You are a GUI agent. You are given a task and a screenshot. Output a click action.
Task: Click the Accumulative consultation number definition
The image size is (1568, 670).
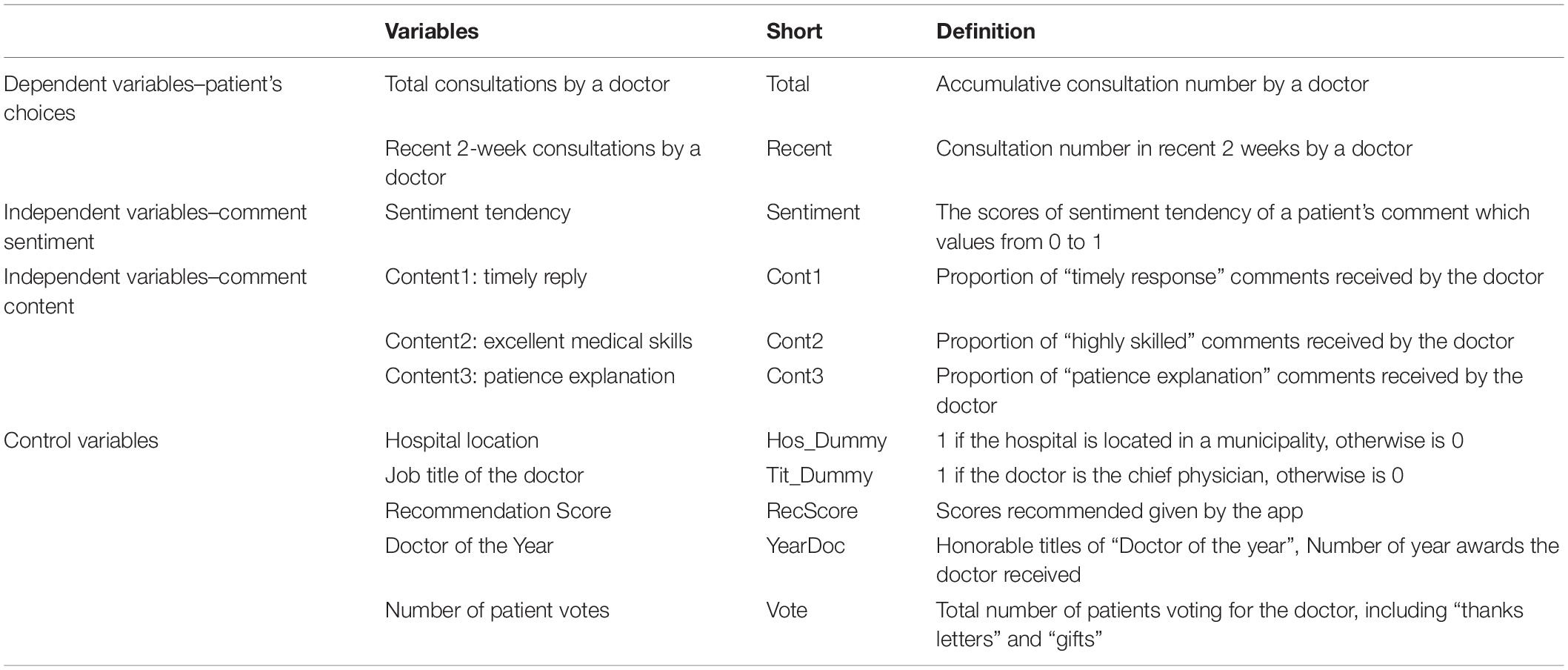[1152, 84]
